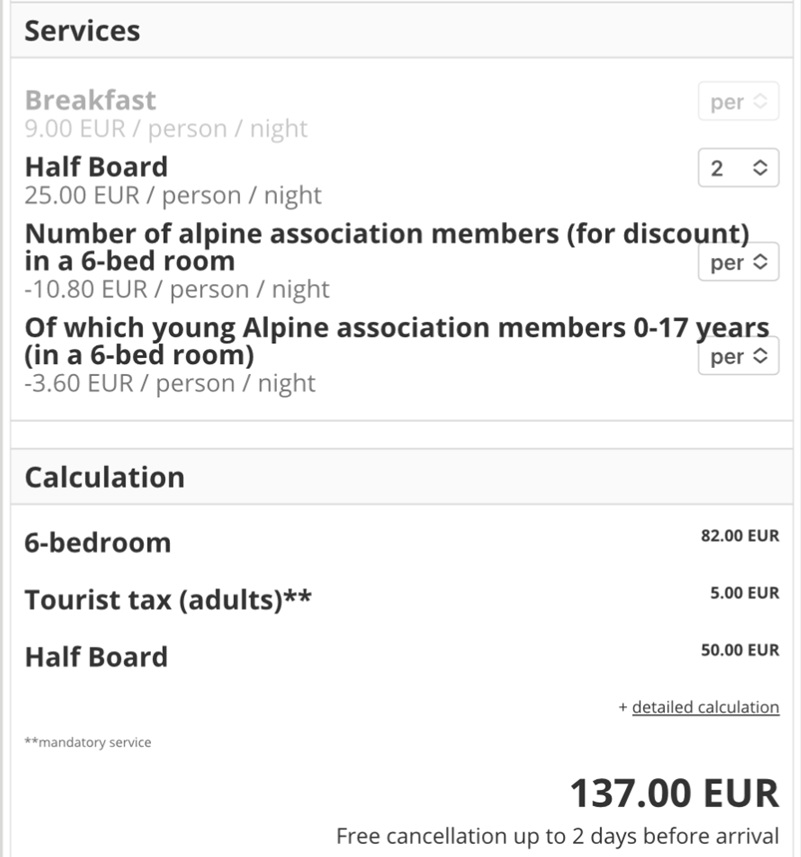Click the Services section header
Image resolution: width=801 pixels, height=857 pixels.
(82, 30)
